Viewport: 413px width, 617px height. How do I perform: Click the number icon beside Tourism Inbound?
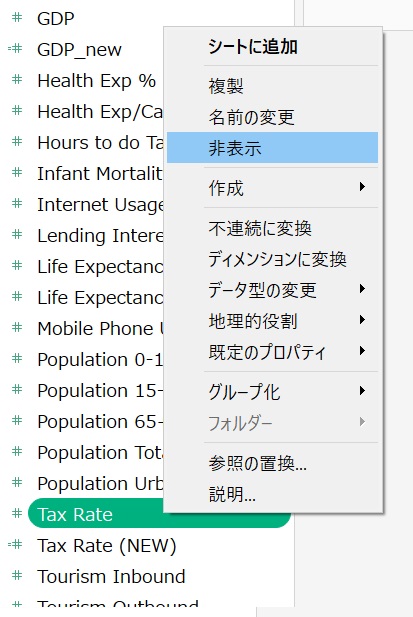(x=17, y=576)
